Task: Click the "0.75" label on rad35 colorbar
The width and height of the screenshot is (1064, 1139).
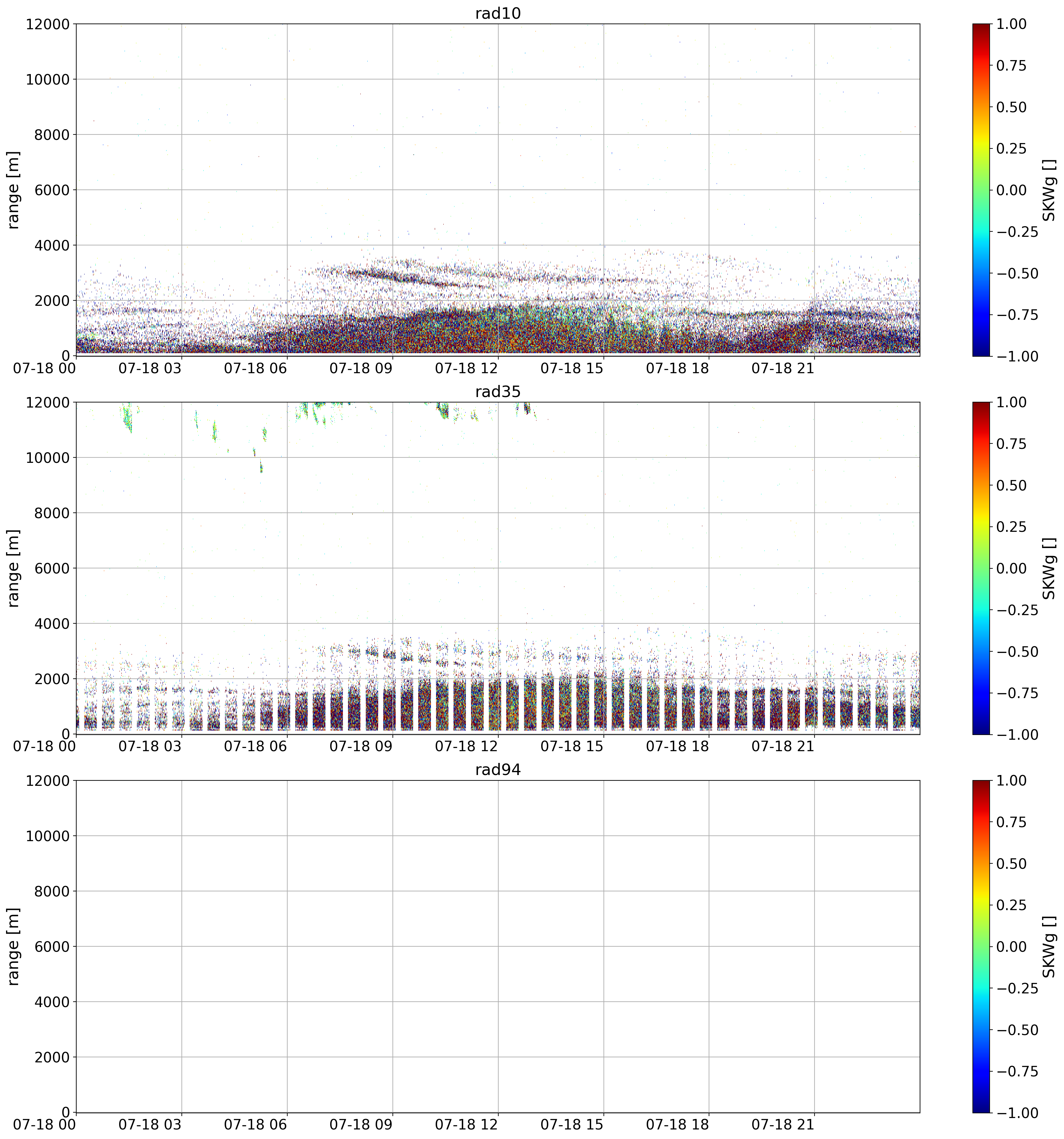Action: [1011, 444]
